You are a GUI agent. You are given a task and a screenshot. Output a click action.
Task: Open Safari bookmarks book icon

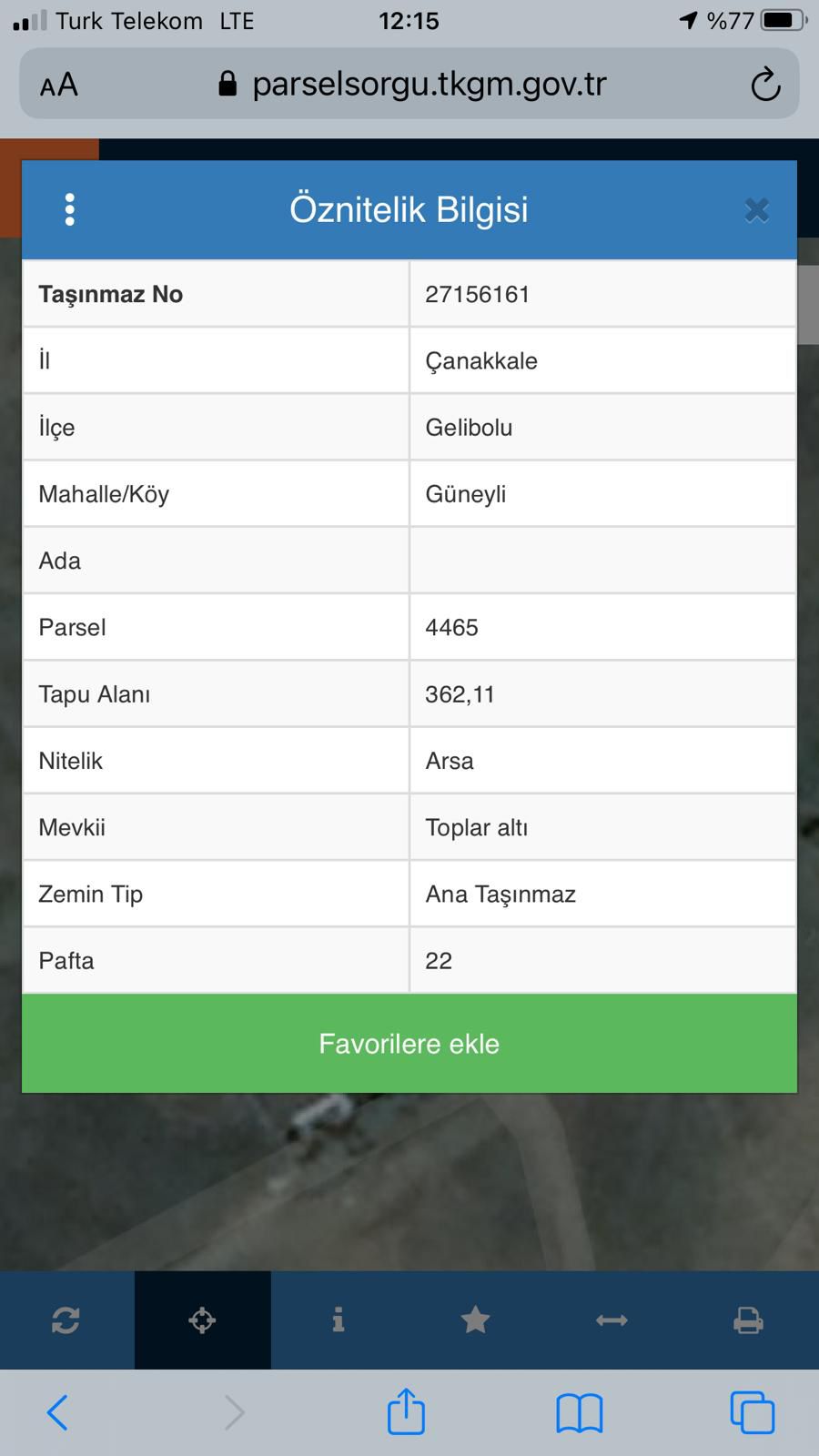(x=579, y=1413)
